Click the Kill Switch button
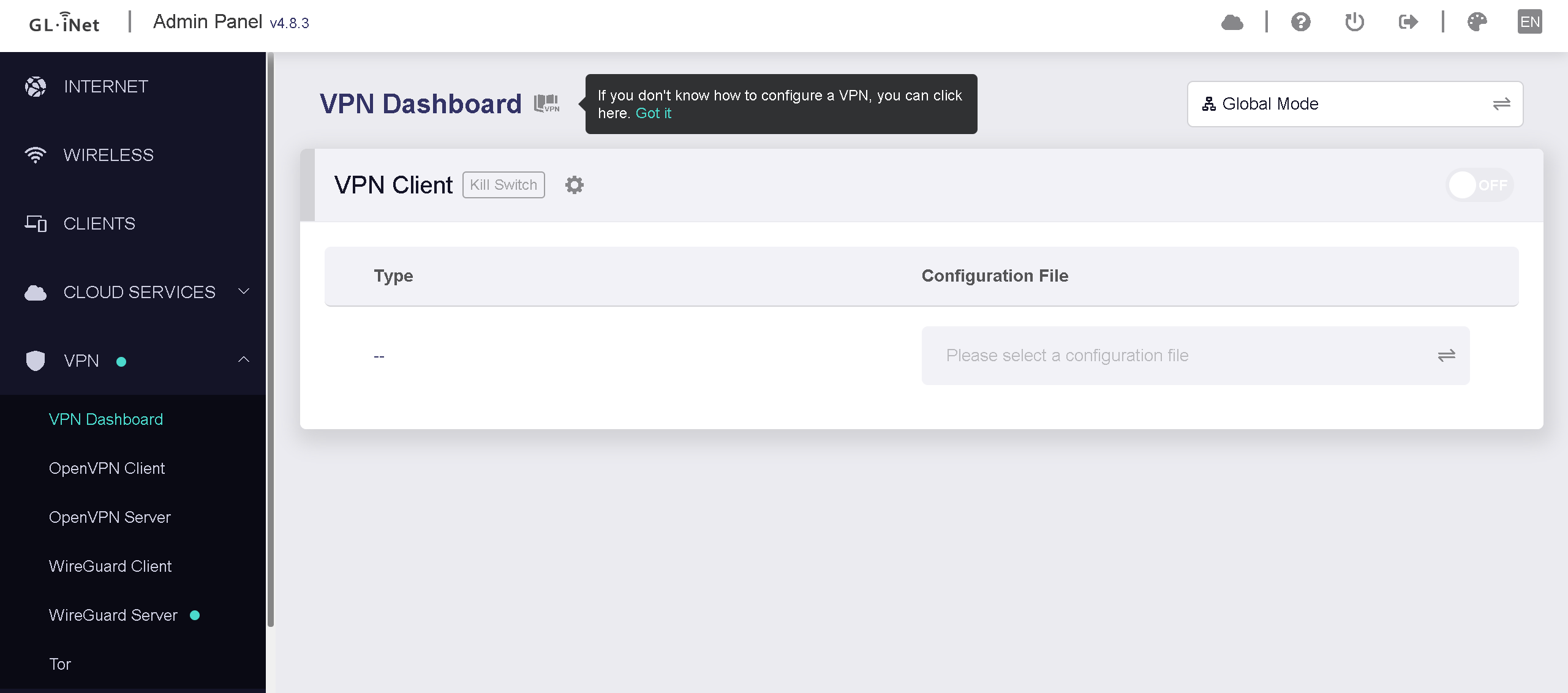 tap(503, 185)
